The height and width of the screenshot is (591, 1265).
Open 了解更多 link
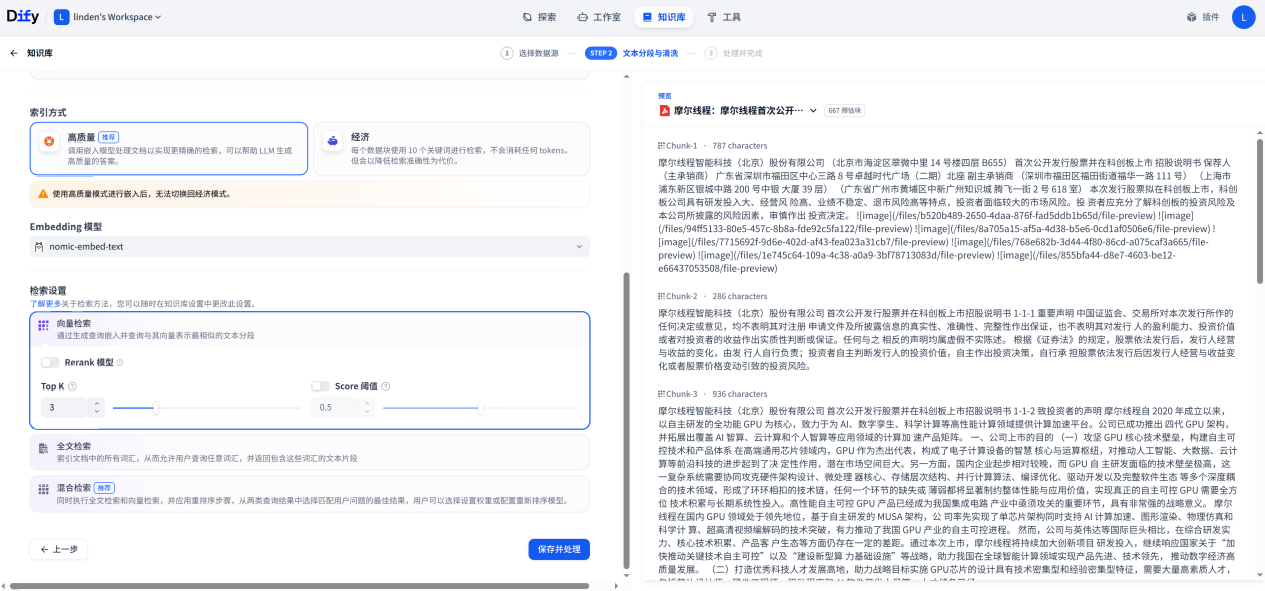point(45,303)
